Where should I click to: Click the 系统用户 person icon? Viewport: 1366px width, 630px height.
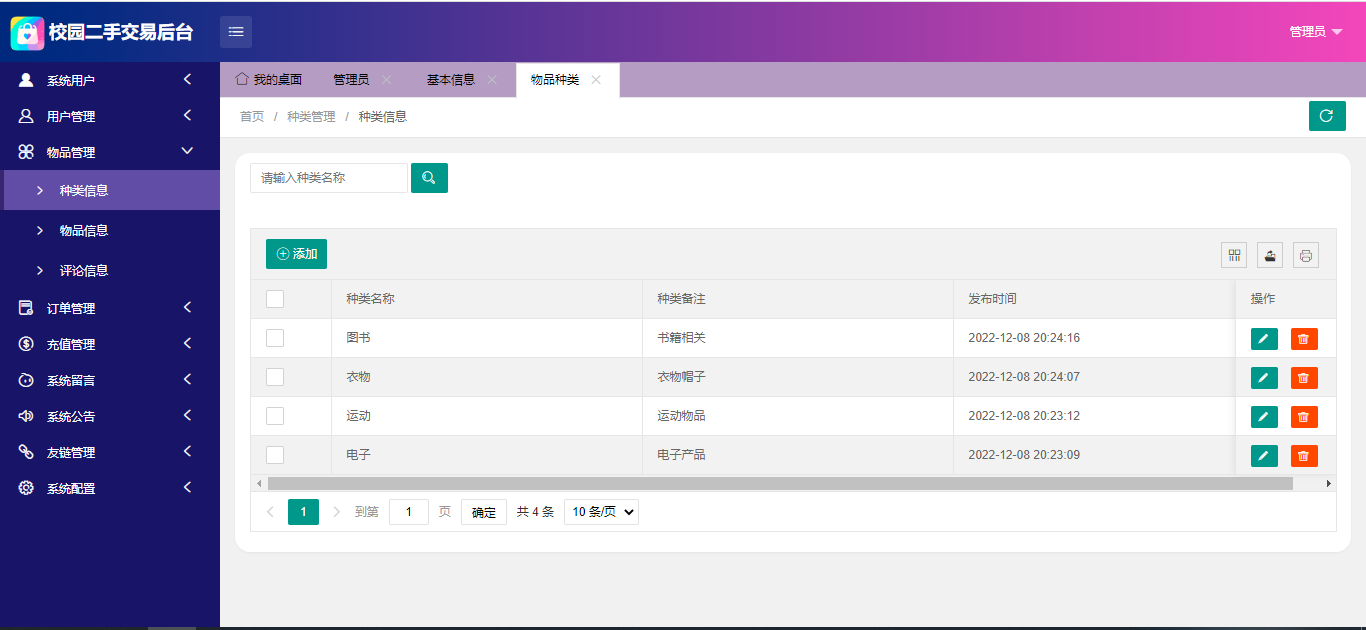coord(26,80)
